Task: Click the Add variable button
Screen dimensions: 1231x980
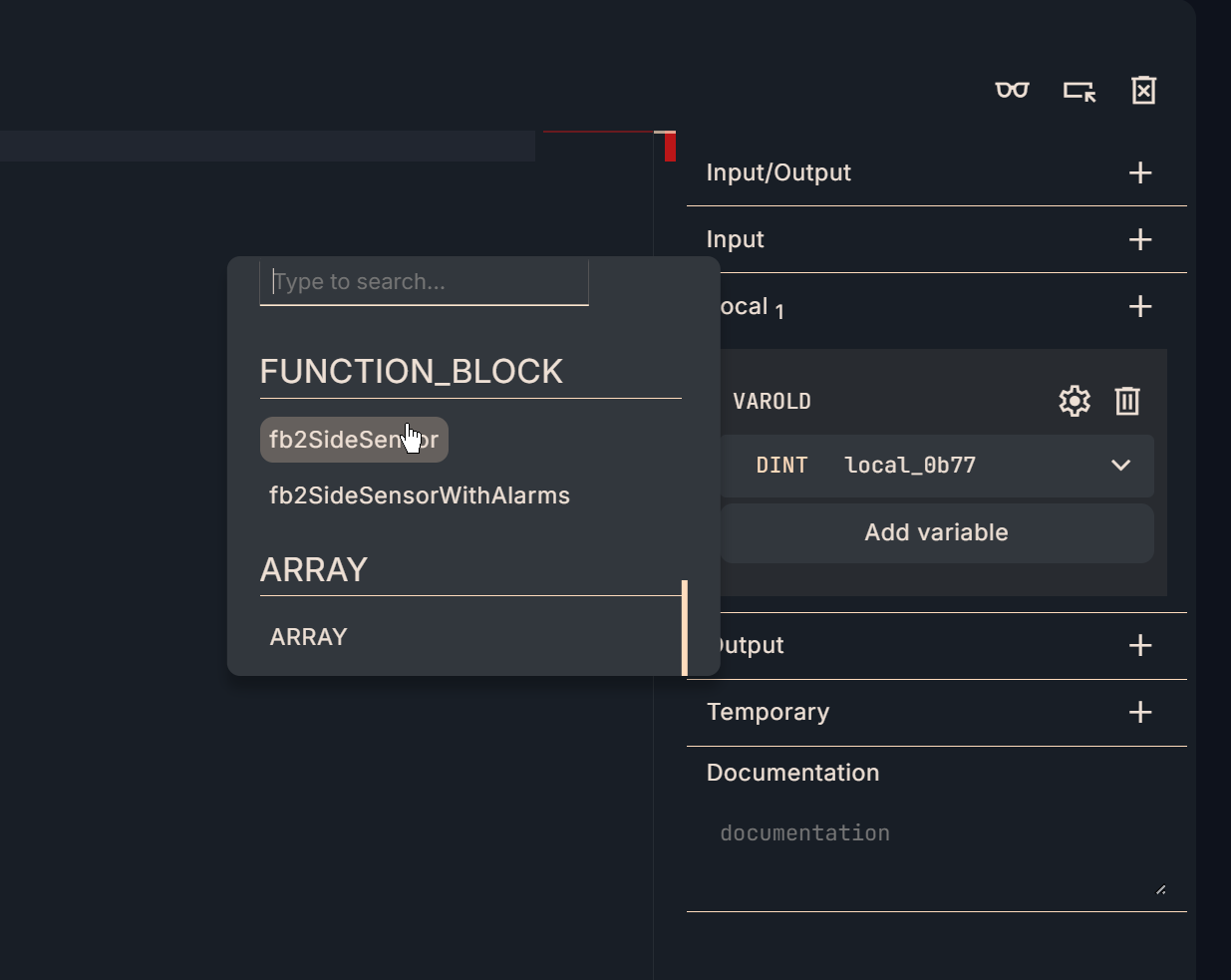Action: point(936,532)
